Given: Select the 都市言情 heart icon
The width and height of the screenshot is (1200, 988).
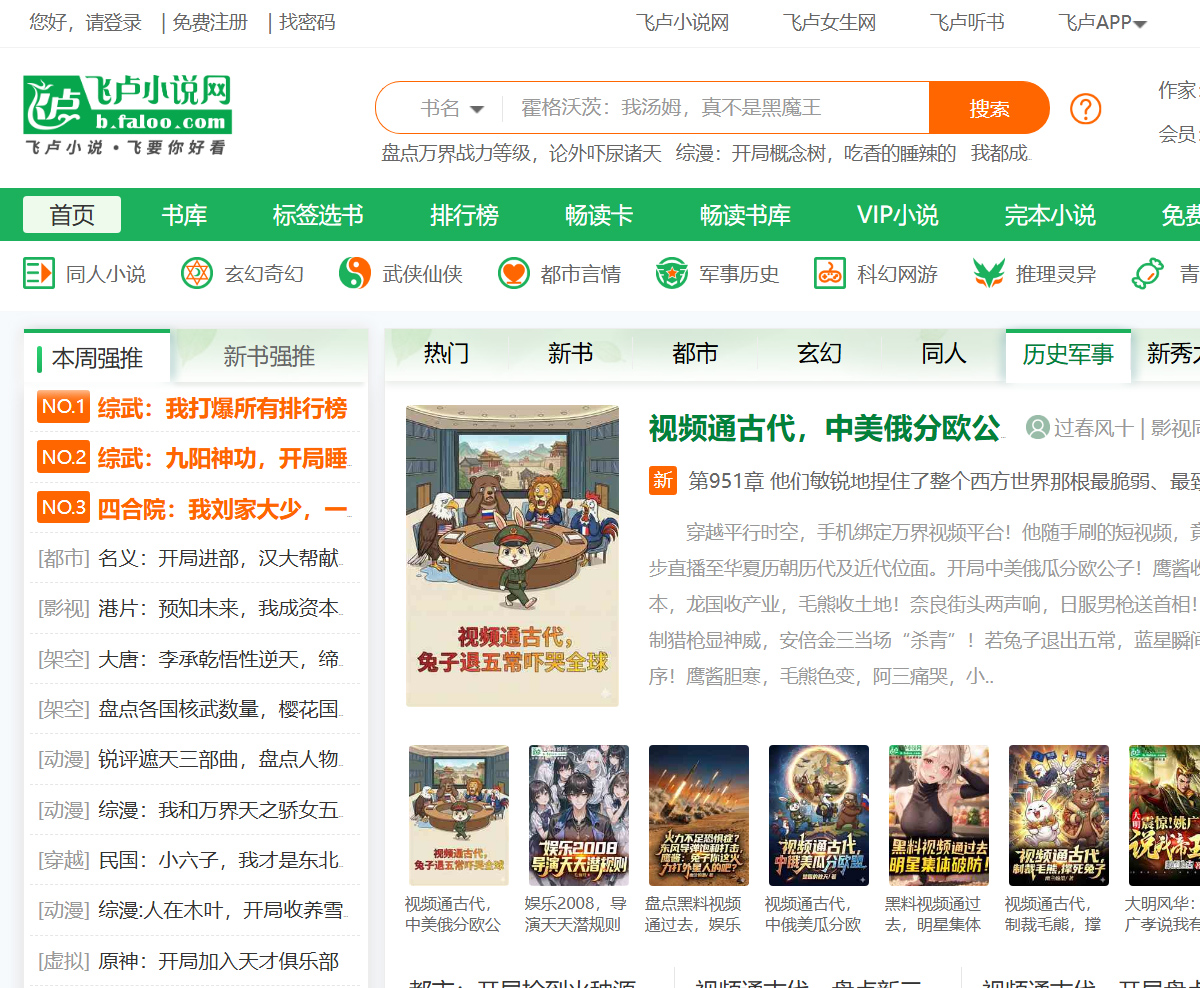Looking at the screenshot, I should pyautogui.click(x=513, y=272).
